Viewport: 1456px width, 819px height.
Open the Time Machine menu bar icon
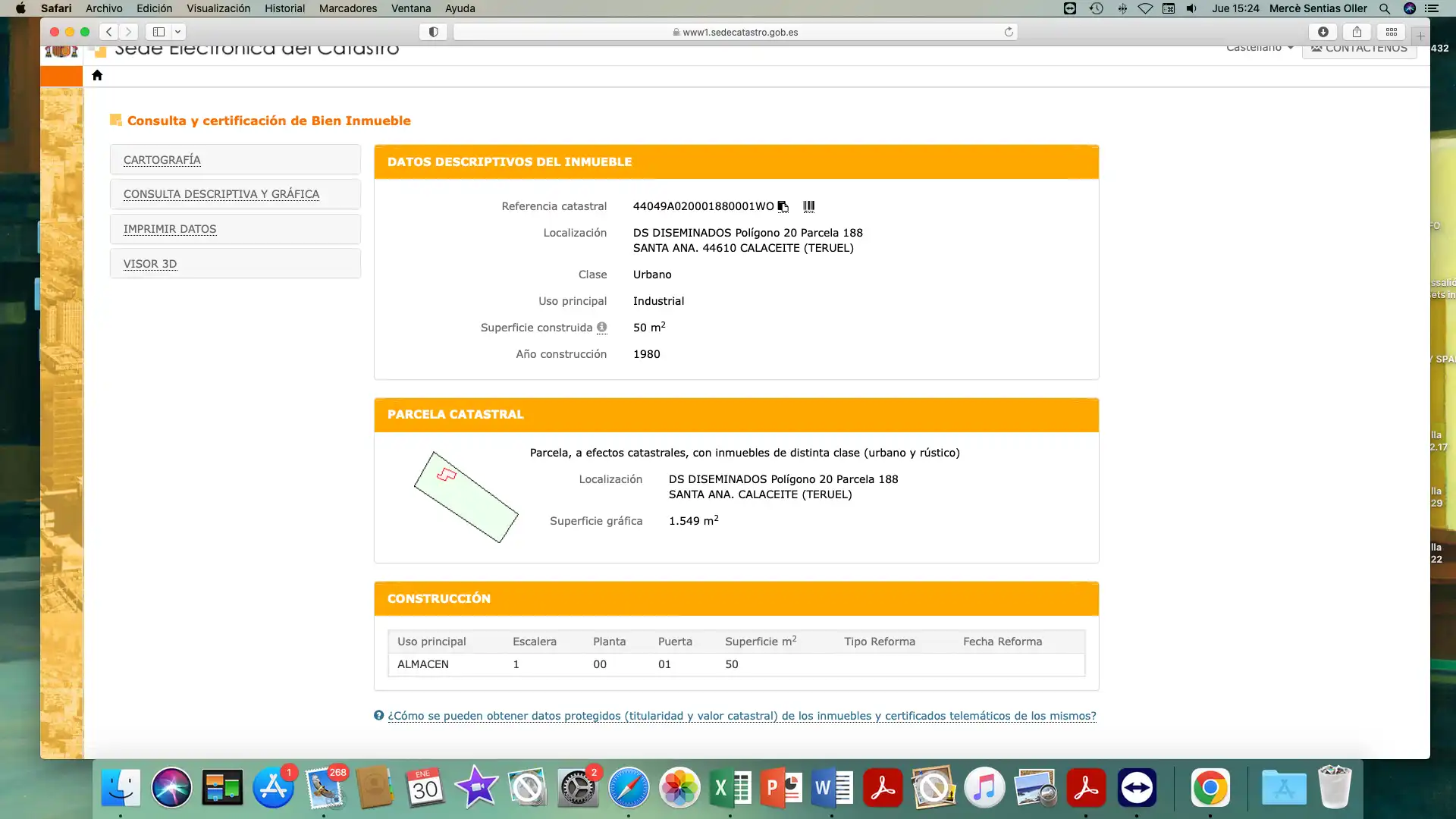[1097, 8]
